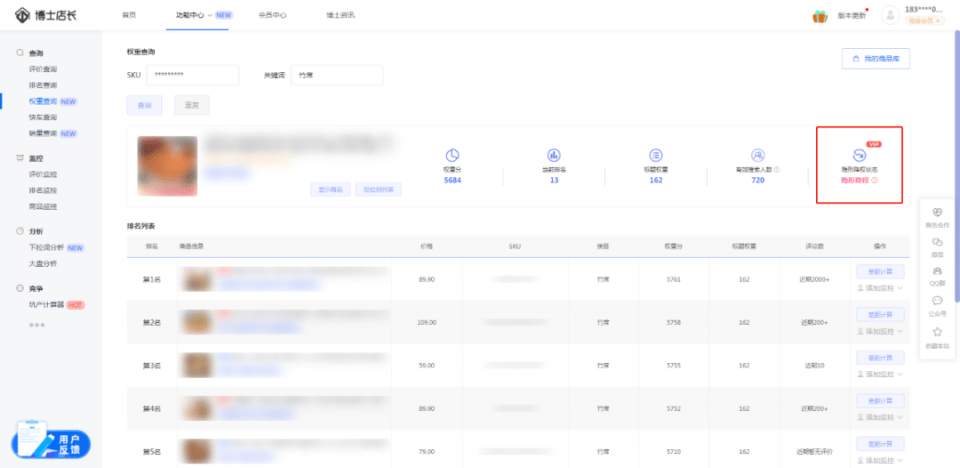Select the 权重分 pie chart icon

tap(452, 156)
